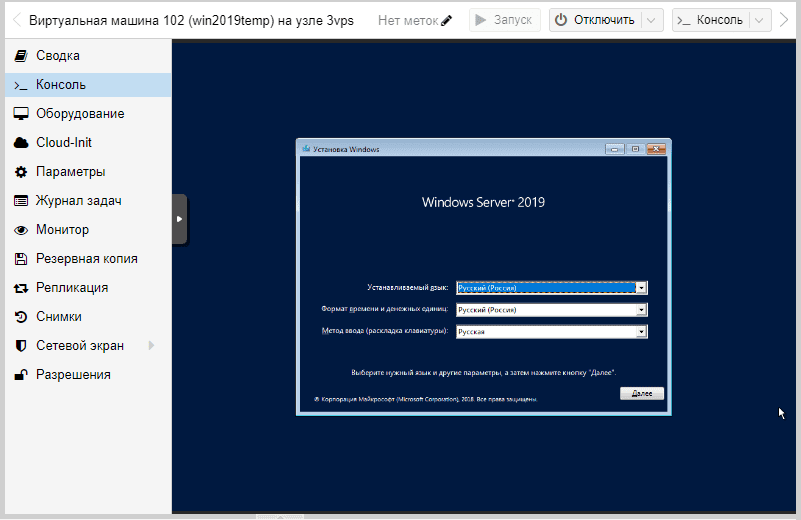The image size is (801, 520).
Task: Open the Оборудование hardware section
Action: [x=88, y=113]
